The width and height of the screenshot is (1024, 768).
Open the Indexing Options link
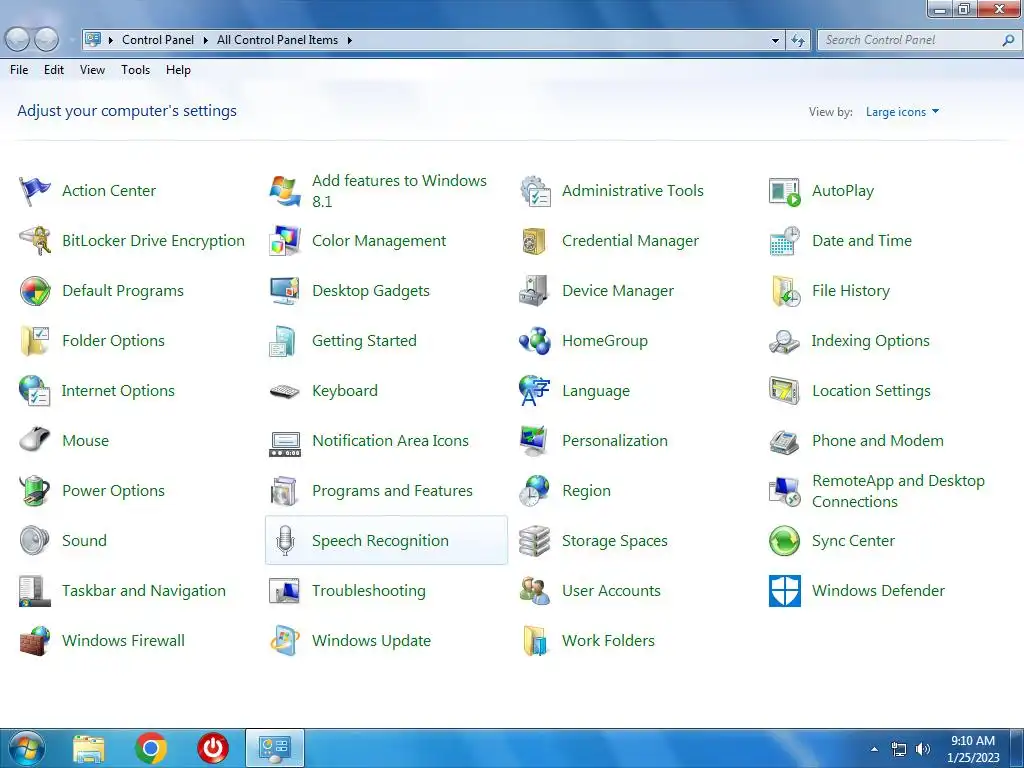[x=871, y=341]
